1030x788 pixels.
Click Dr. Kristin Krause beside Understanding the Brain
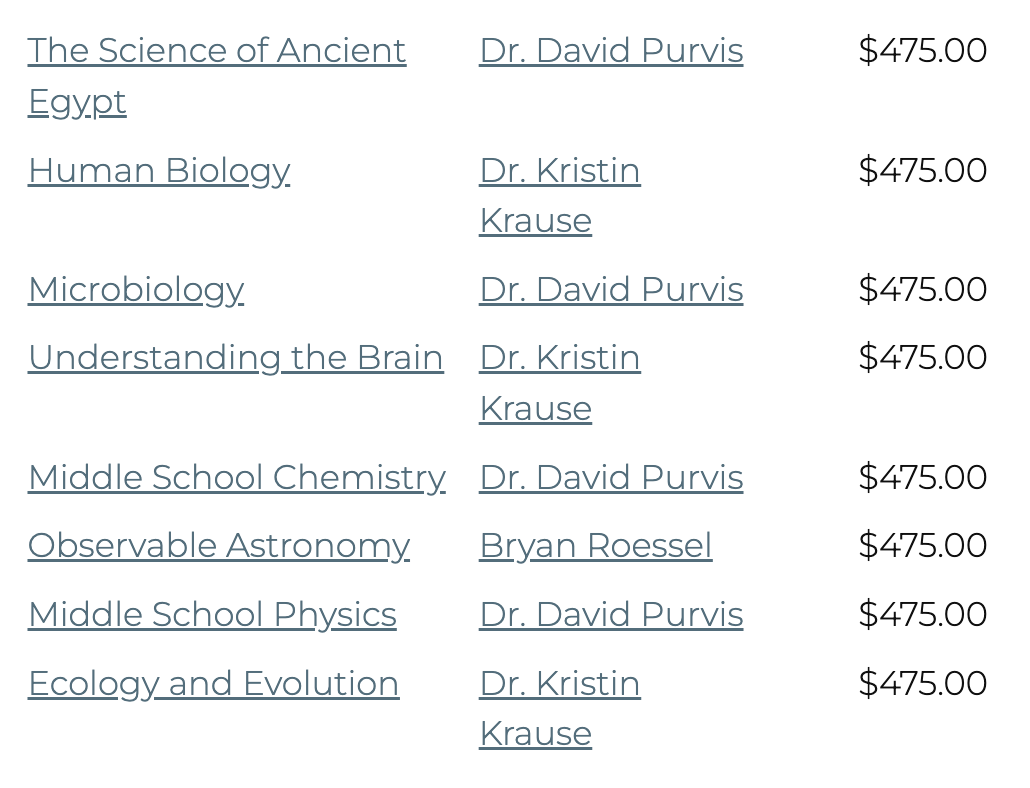(x=560, y=383)
